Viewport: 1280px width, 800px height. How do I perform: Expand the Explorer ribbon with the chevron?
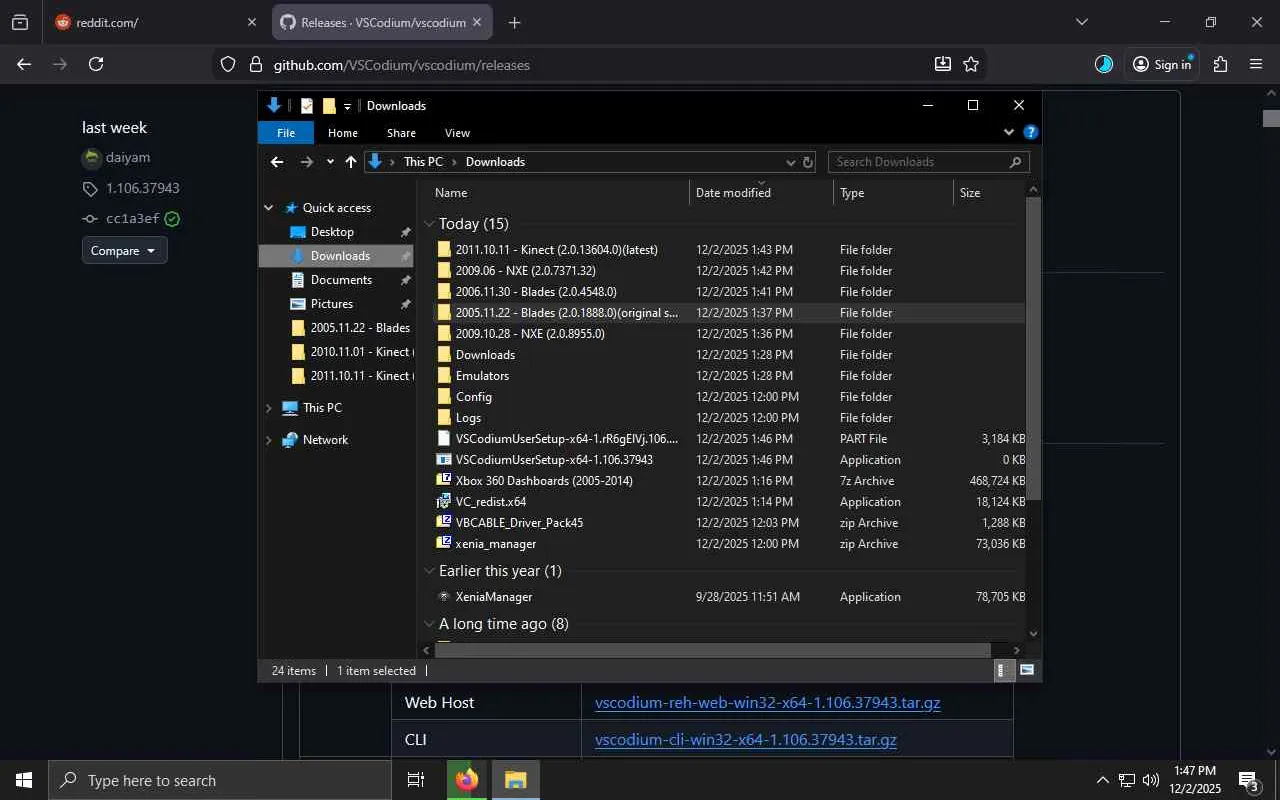point(1008,132)
